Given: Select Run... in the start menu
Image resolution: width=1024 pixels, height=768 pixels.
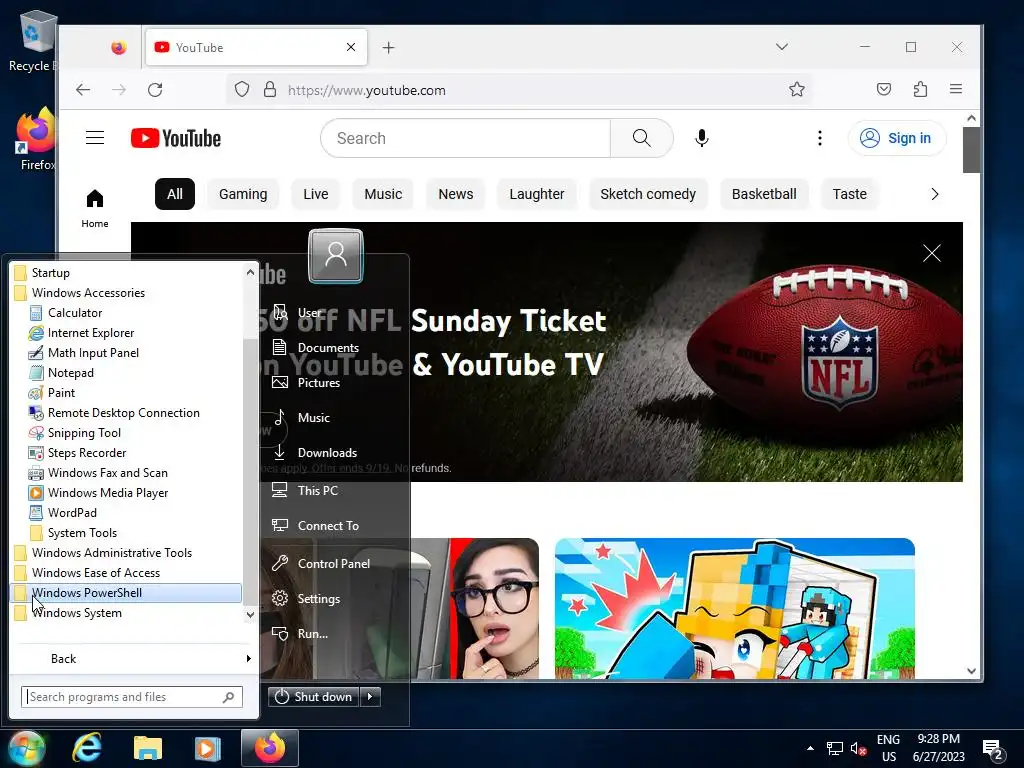Looking at the screenshot, I should [x=300, y=633].
